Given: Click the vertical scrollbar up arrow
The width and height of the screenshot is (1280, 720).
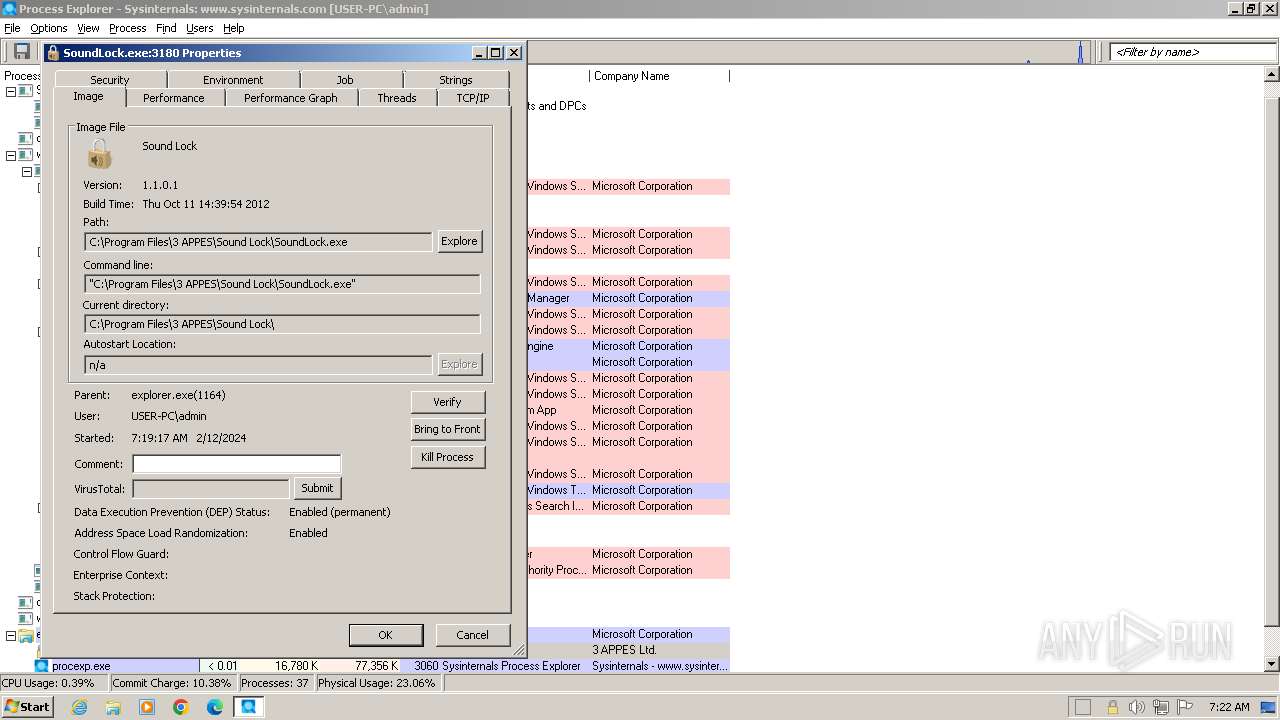Looking at the screenshot, I should point(1272,75).
